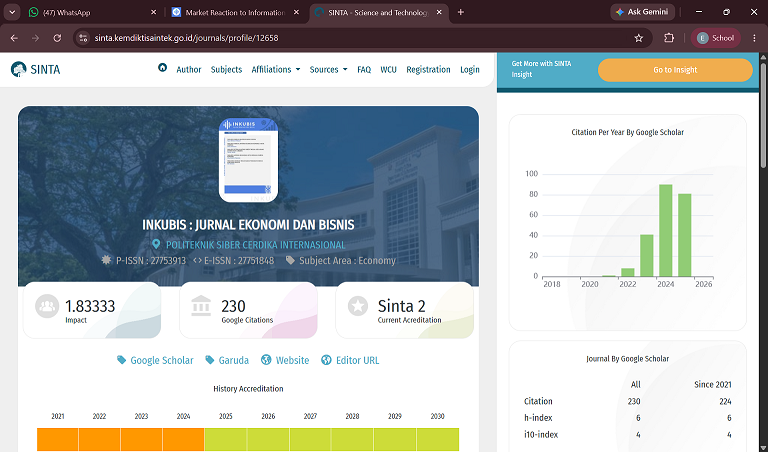
Task: Click the 2024 citation bar in chart
Action: [666, 230]
